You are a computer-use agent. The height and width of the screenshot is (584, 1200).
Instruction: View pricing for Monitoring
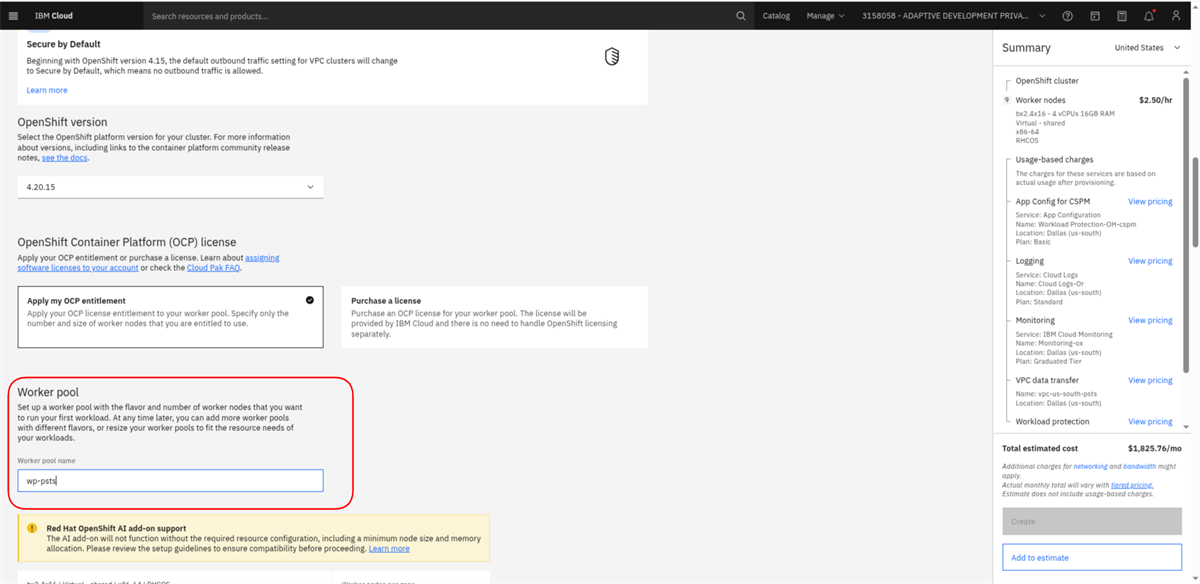[1150, 321]
